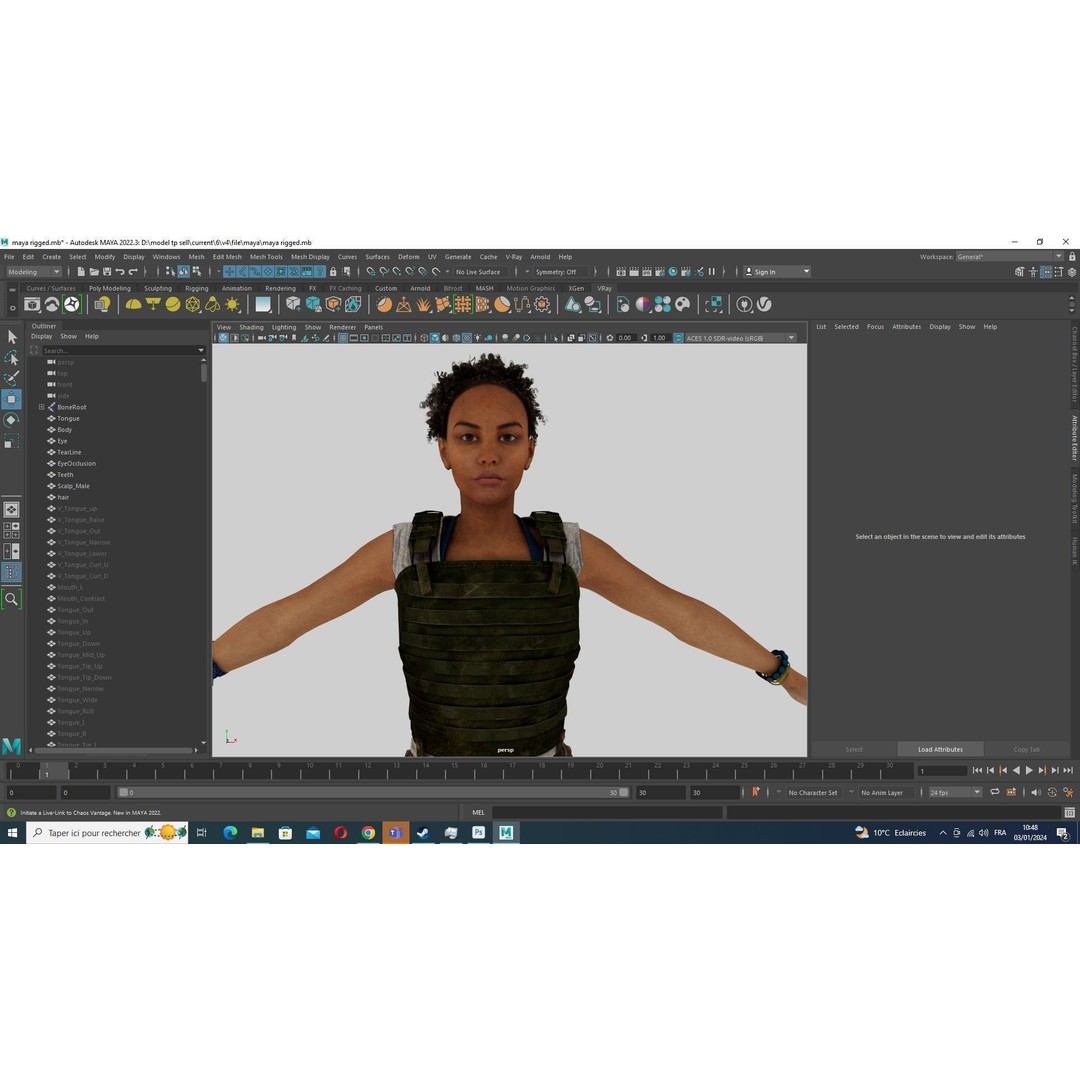Click the V-Ray dome light shelf icon
The image size is (1080, 1080).
133,304
